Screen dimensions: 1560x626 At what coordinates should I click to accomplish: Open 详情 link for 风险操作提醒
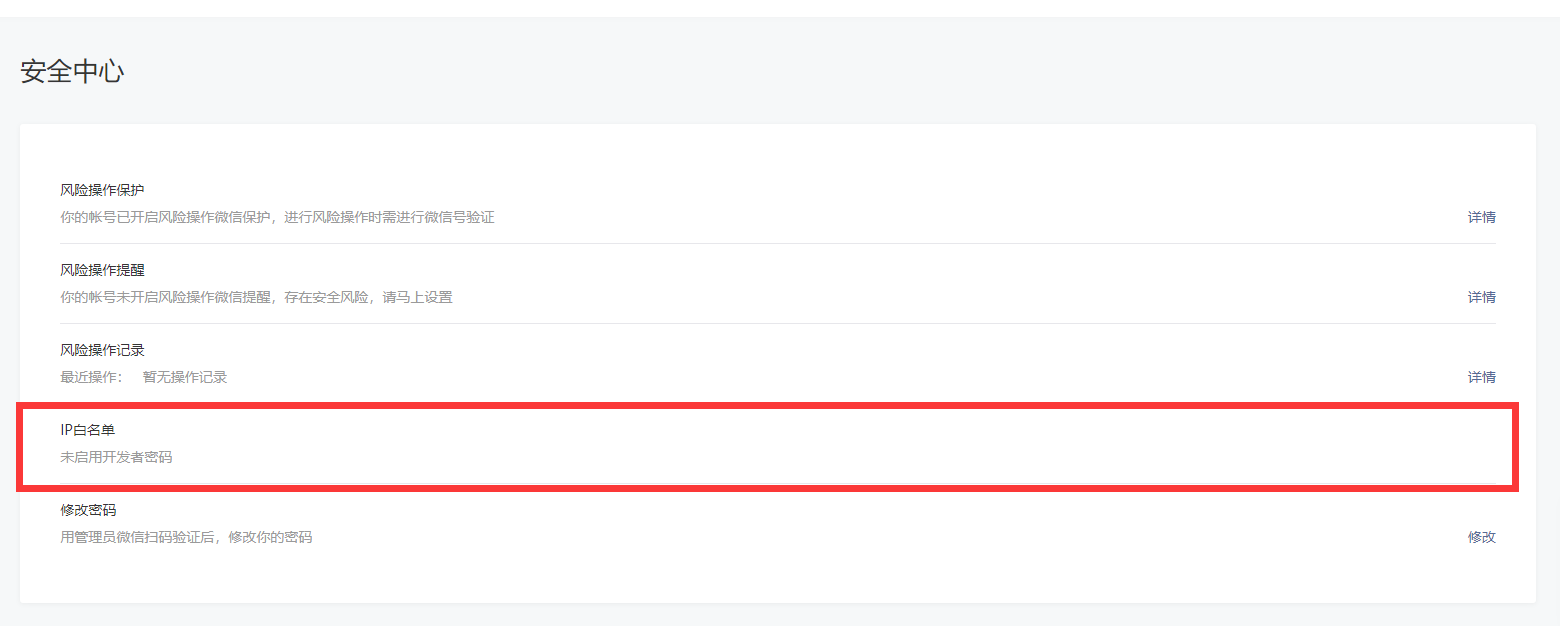click(x=1481, y=297)
